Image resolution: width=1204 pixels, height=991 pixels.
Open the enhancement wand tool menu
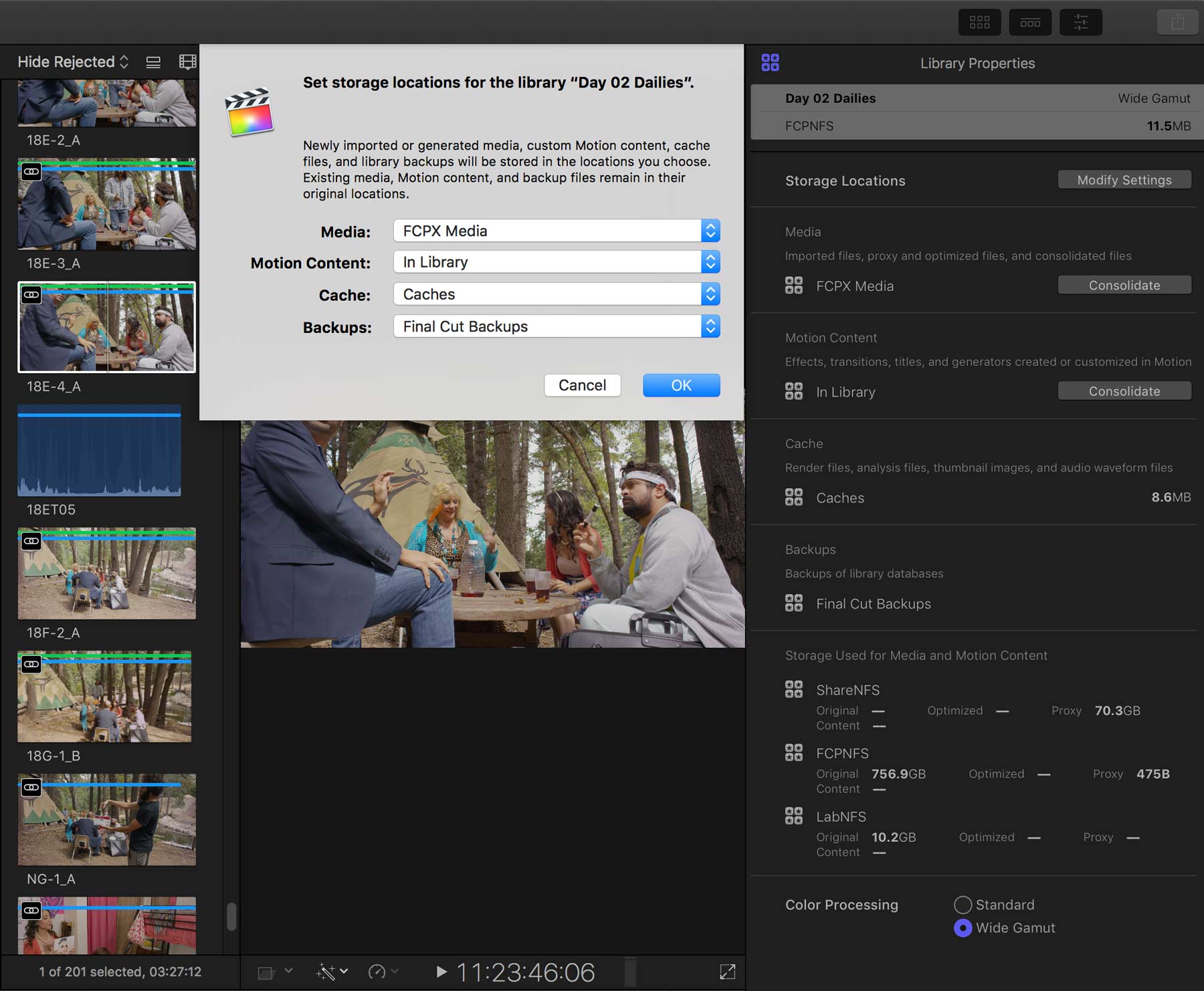(331, 972)
